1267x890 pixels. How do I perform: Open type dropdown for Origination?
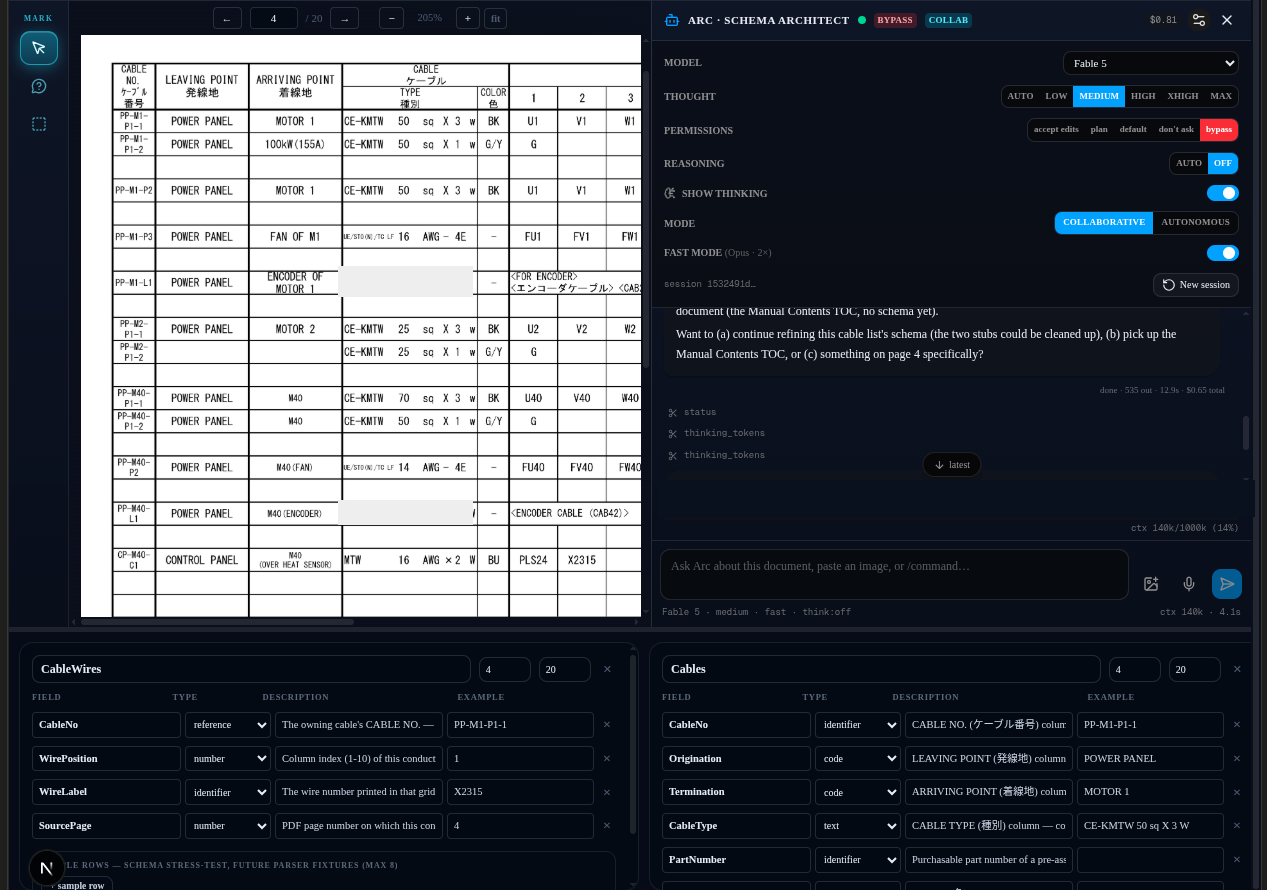pyautogui.click(x=858, y=759)
